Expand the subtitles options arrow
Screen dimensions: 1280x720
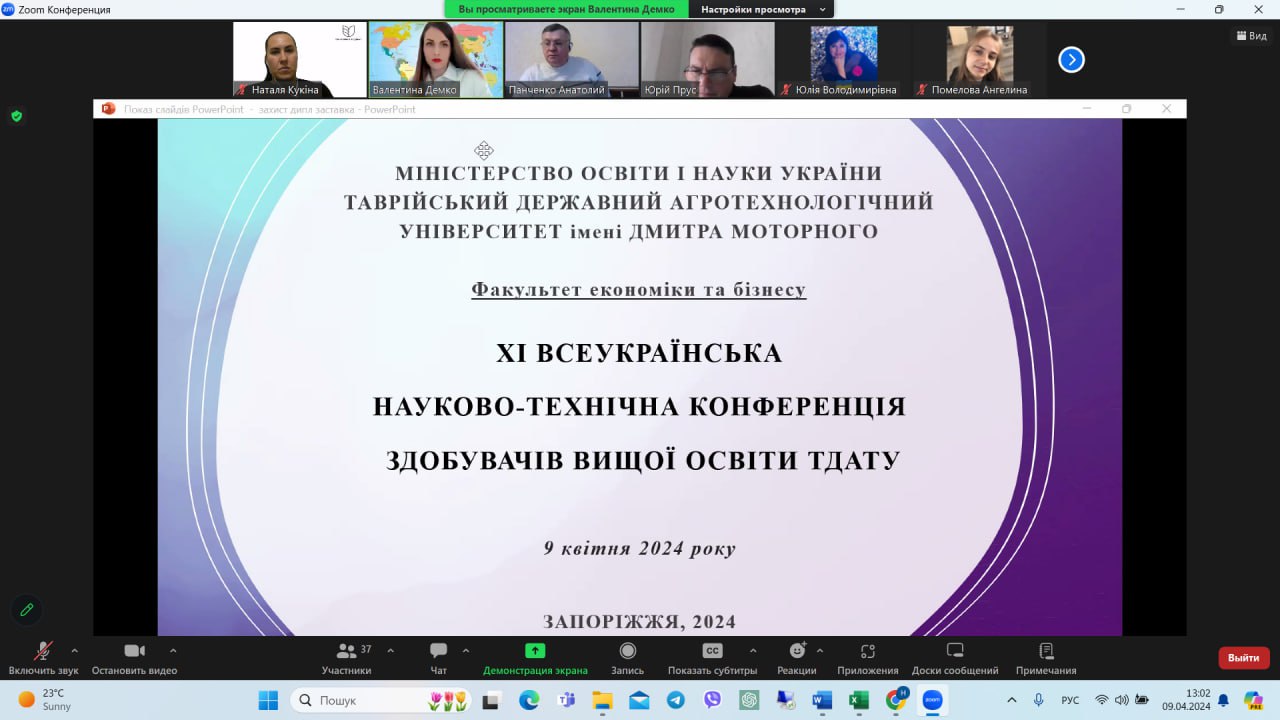tap(752, 650)
